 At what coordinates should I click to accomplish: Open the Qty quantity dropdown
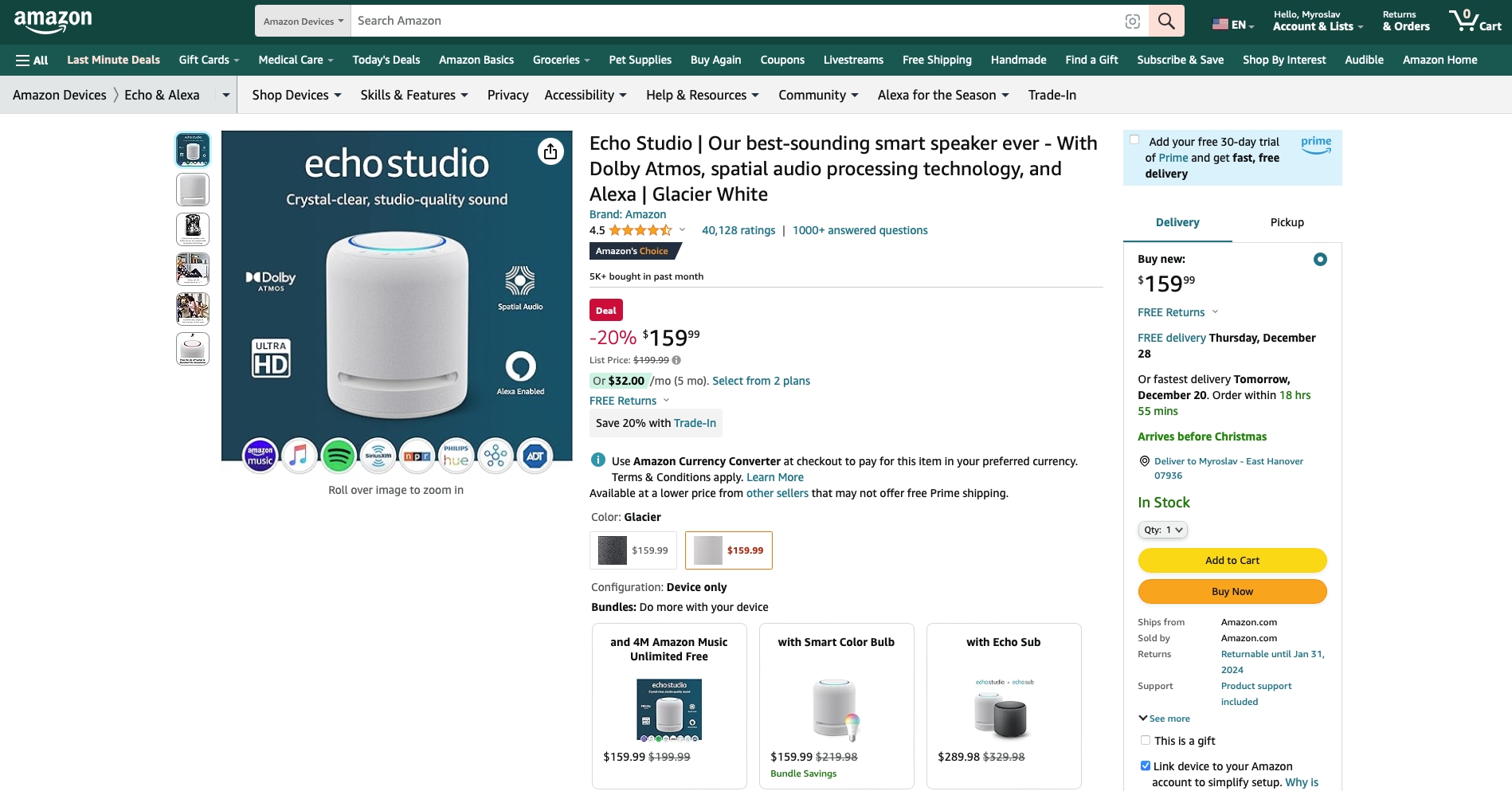1162,530
